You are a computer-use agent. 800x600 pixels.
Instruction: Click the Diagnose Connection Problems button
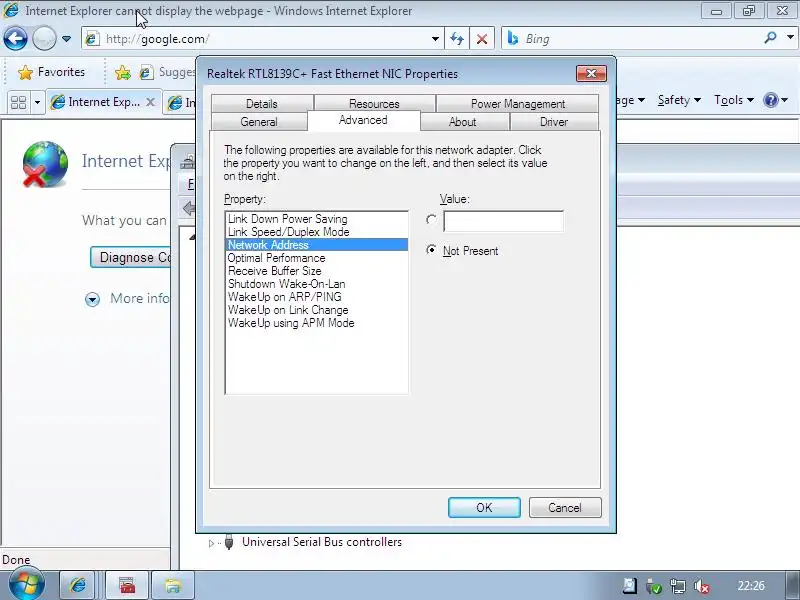point(132,257)
